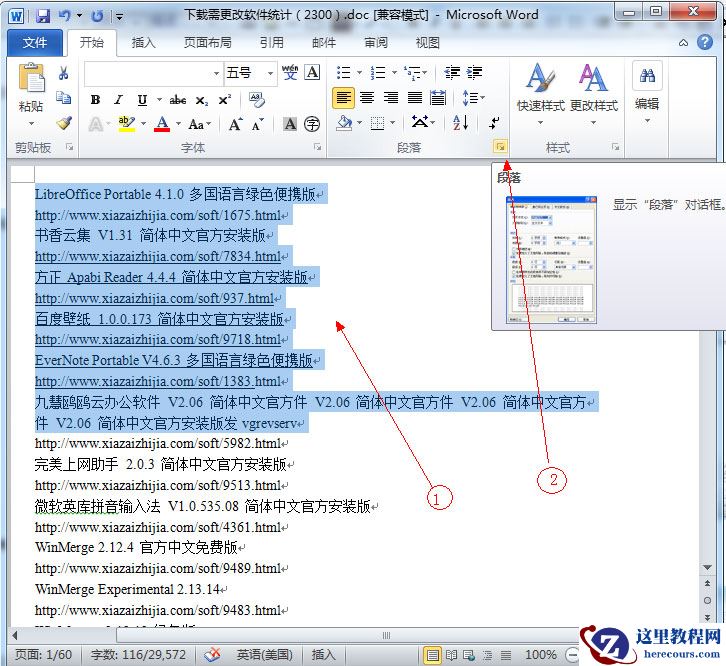Switch to the 插入 Insert tab
This screenshot has width=726, height=666.
[x=143, y=43]
